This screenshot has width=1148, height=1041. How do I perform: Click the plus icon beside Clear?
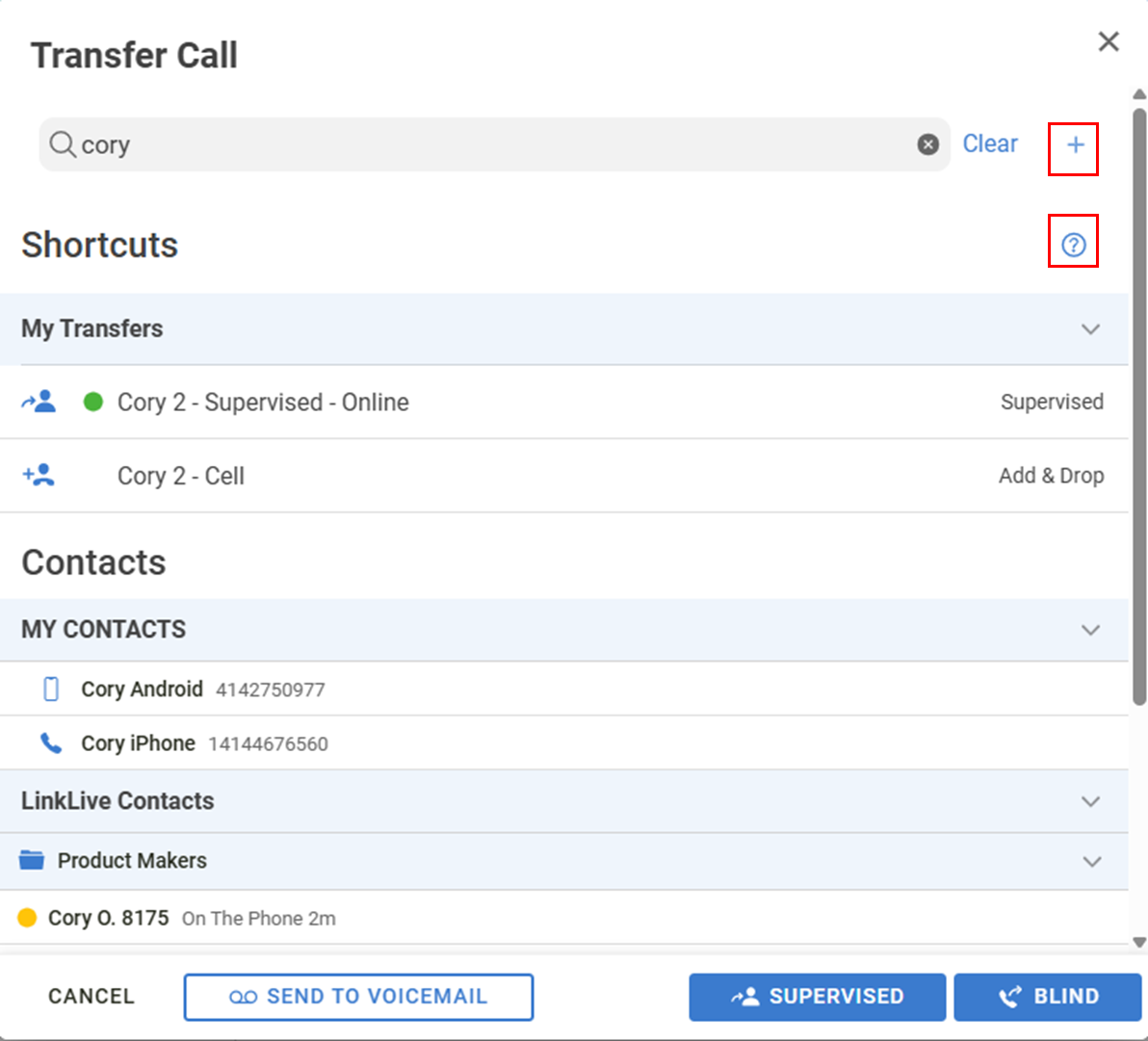point(1074,145)
